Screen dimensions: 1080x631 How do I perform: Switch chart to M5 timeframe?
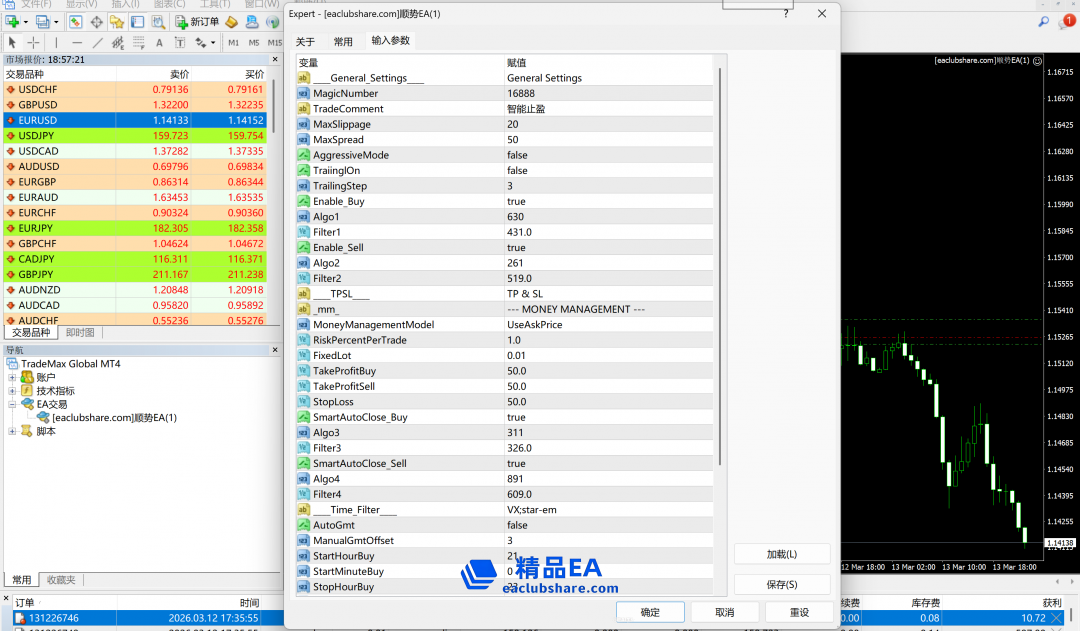click(254, 43)
